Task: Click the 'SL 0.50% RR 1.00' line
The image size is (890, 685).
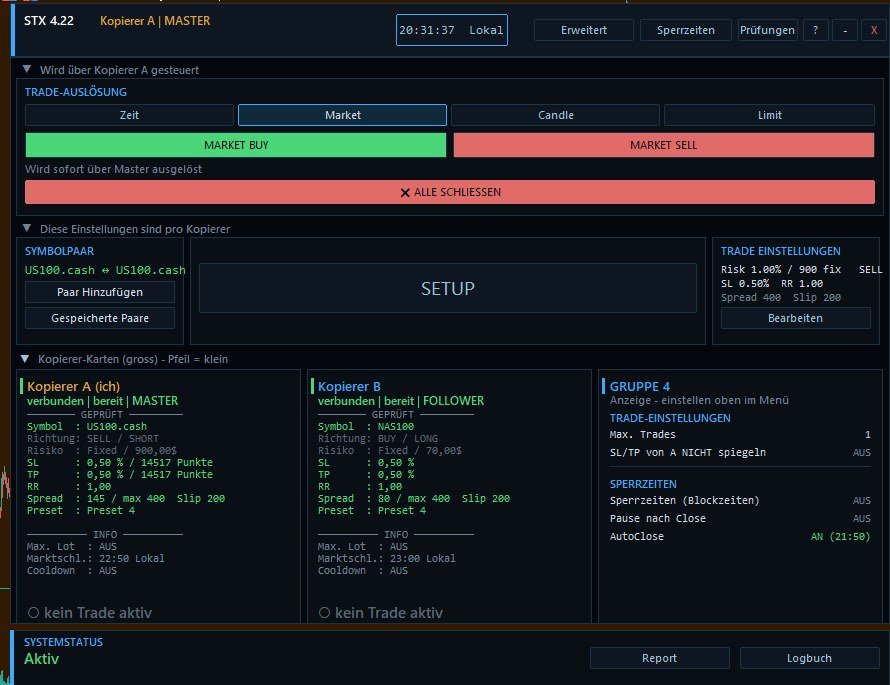Action: tap(772, 283)
